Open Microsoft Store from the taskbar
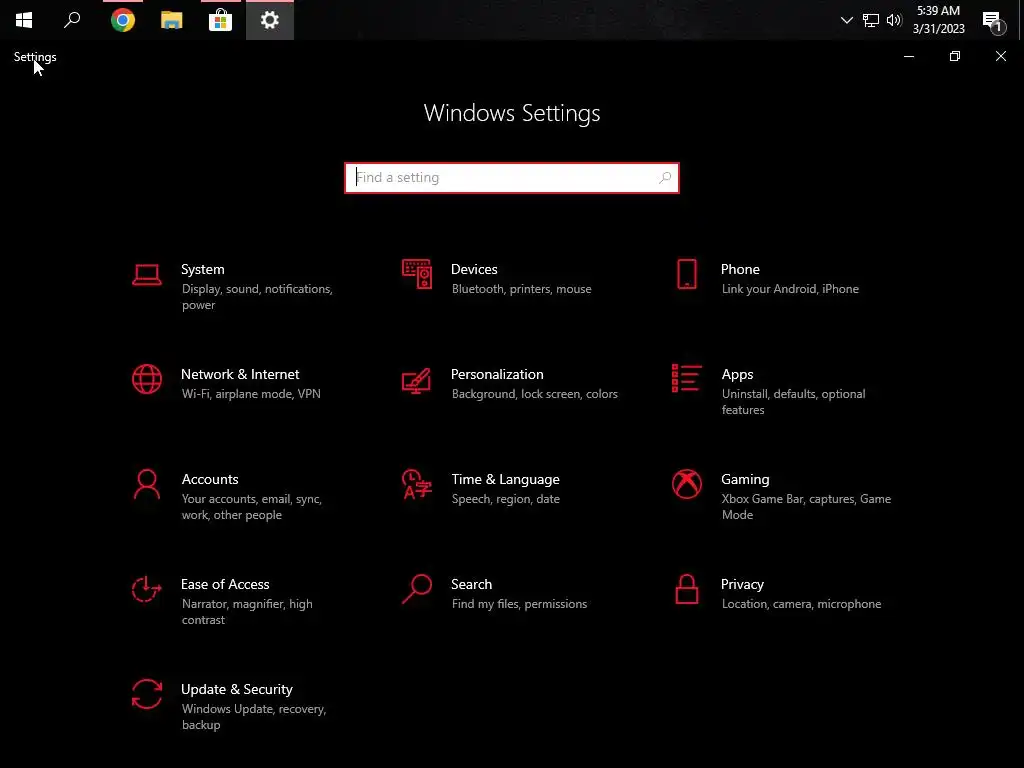 point(221,20)
